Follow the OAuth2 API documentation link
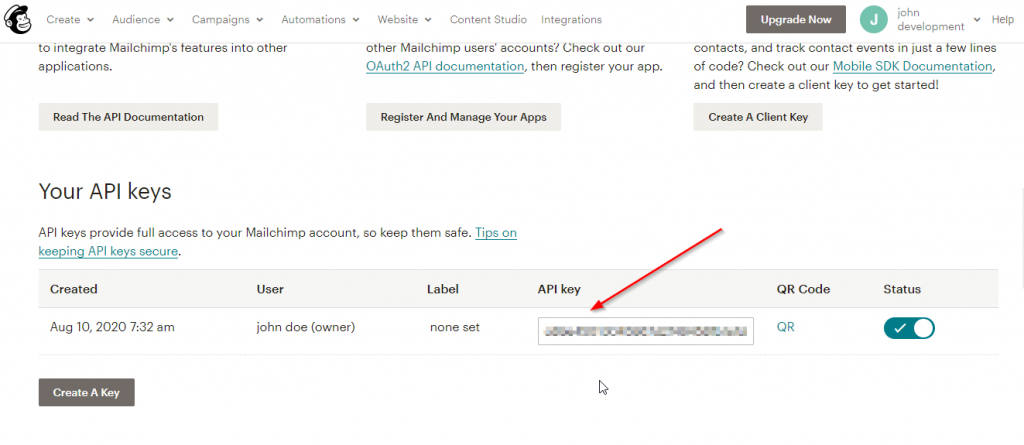This screenshot has height=445, width=1024. click(445, 66)
